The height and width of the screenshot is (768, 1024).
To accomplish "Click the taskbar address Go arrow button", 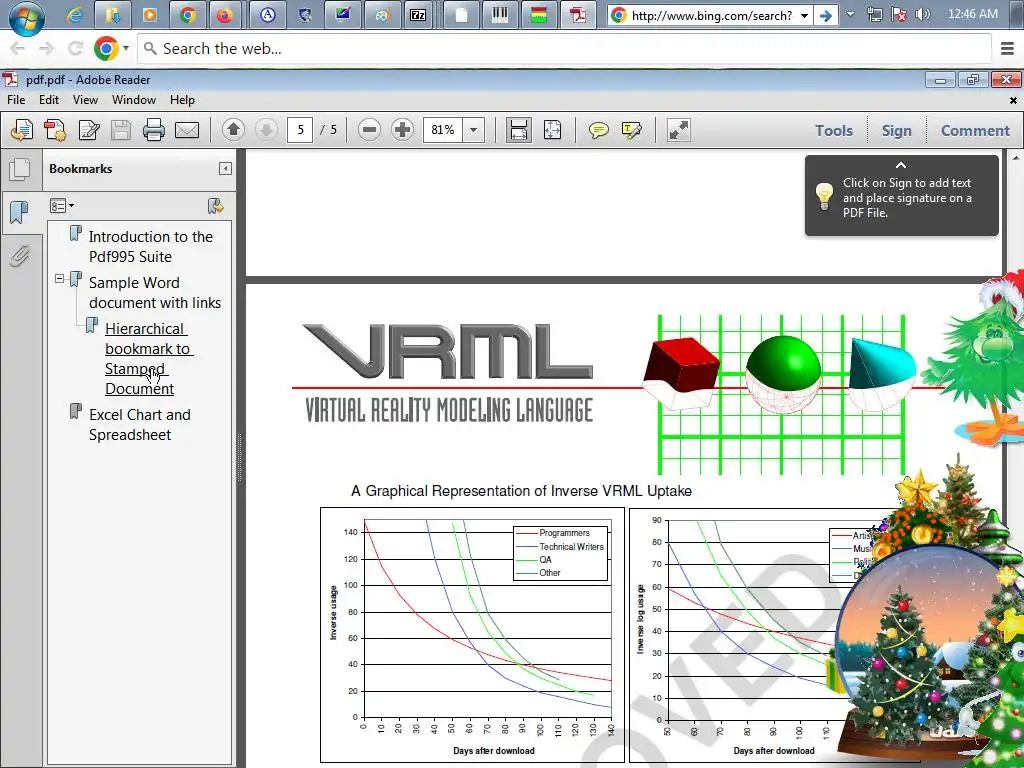I will tap(826, 15).
